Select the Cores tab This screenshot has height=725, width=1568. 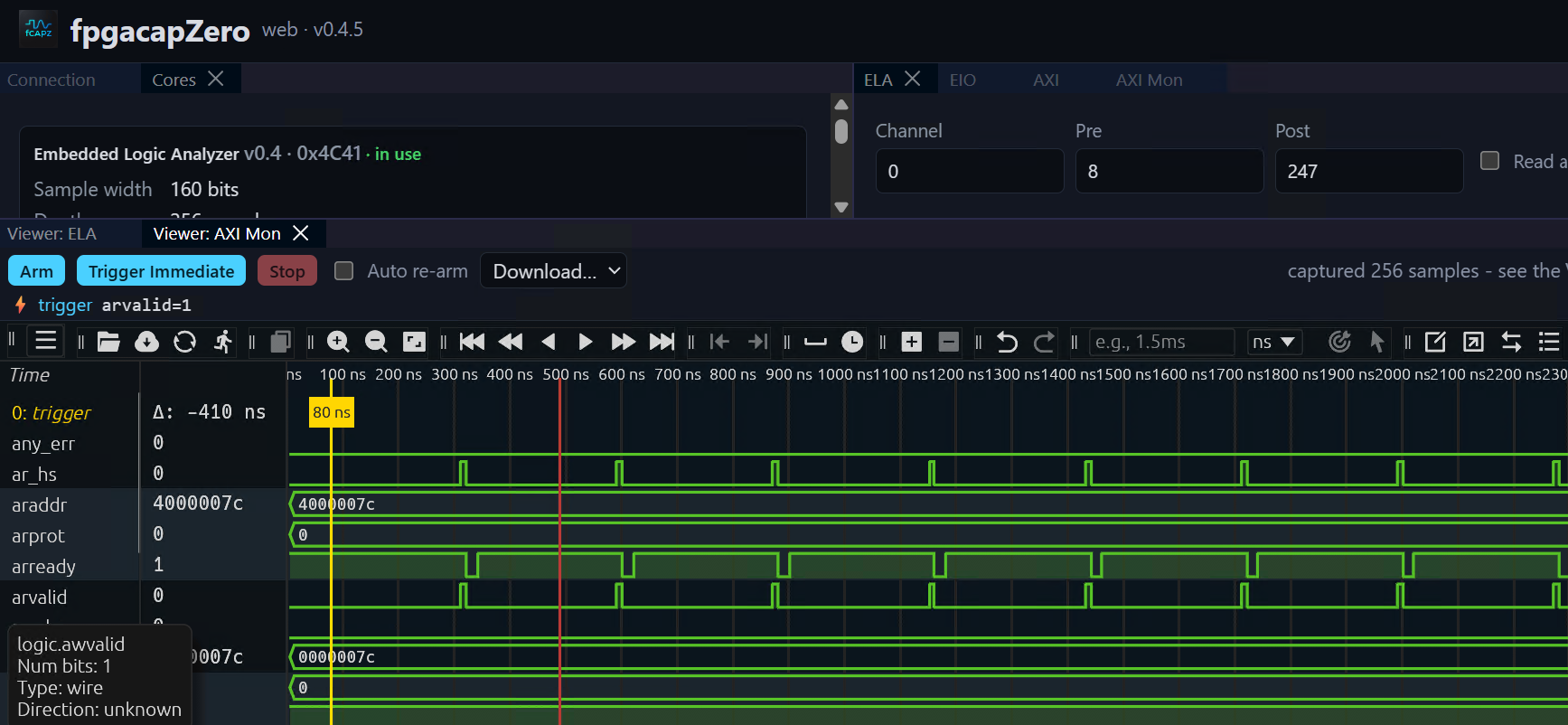[x=174, y=80]
